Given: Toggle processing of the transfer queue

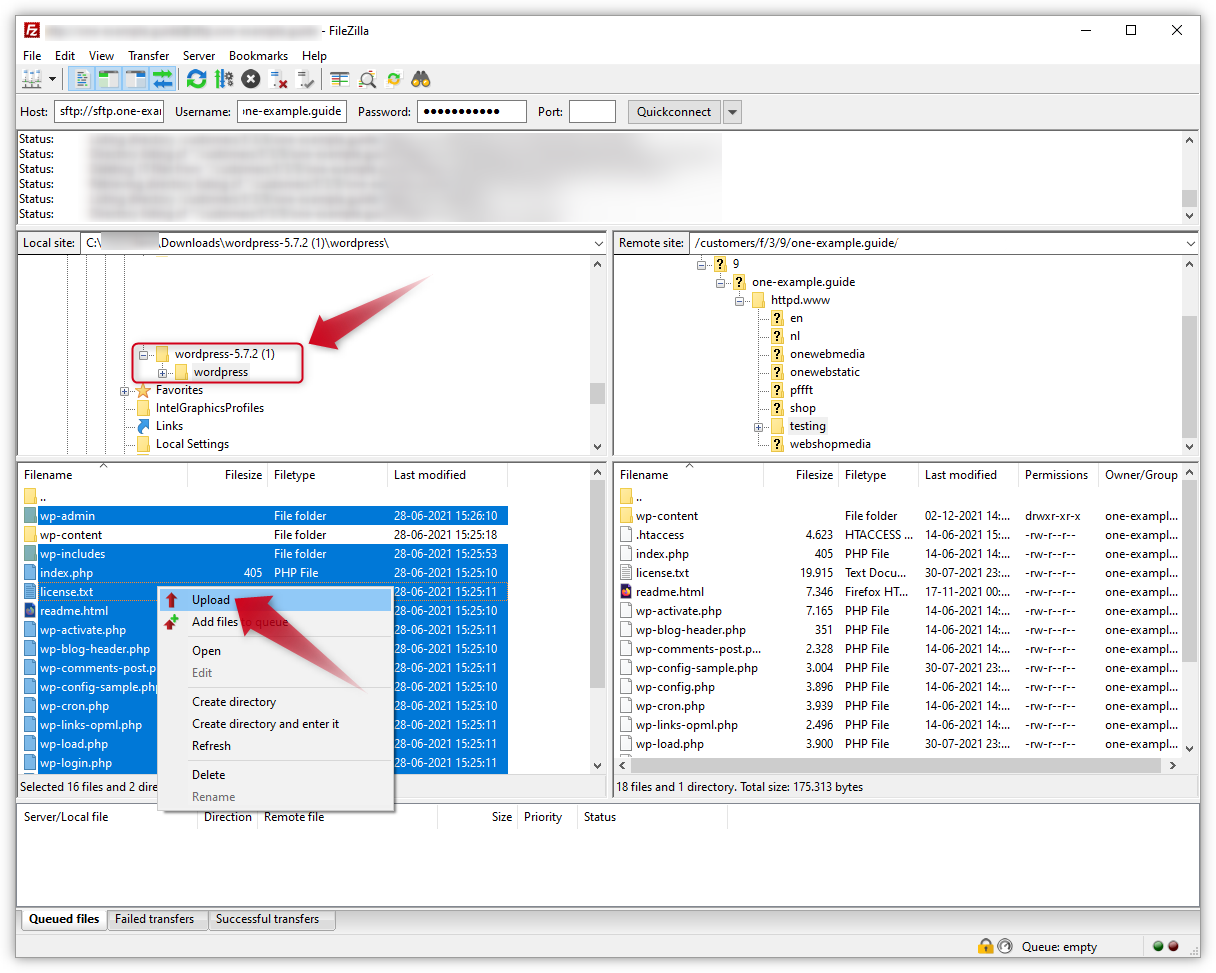Looking at the screenshot, I should (222, 79).
